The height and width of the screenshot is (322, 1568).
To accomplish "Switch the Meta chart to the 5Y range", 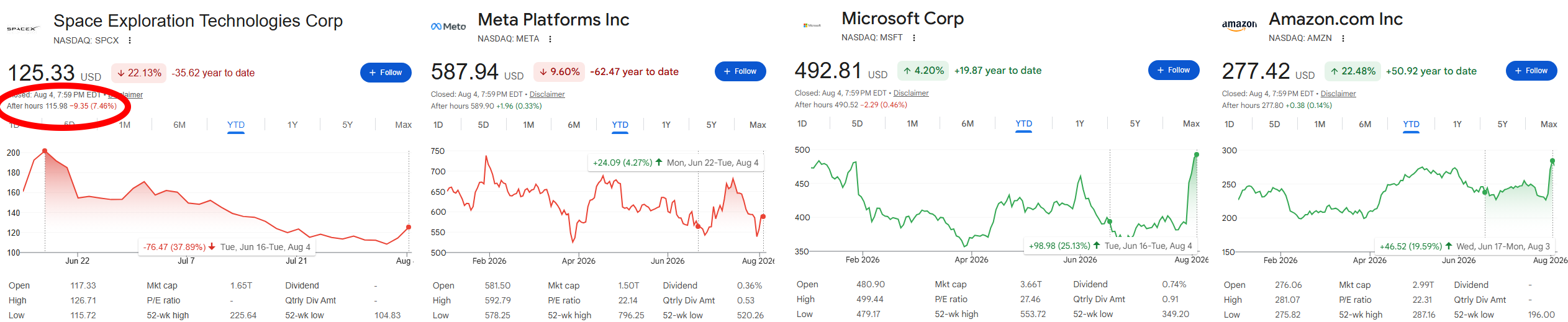I will [x=712, y=125].
